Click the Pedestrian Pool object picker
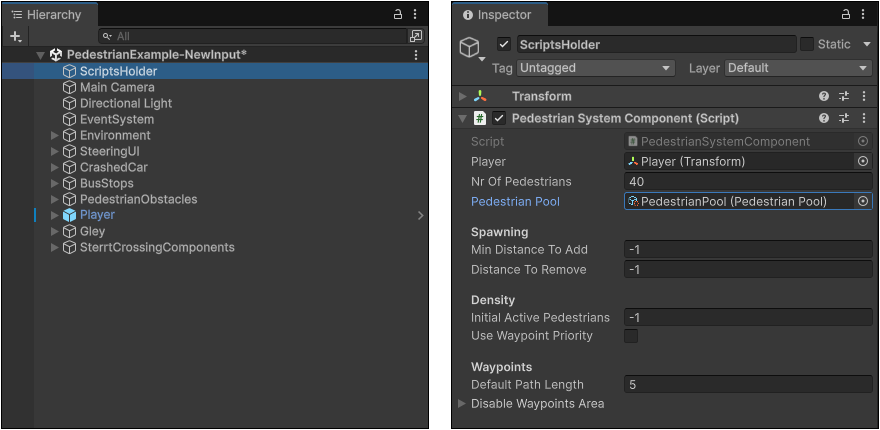880x430 pixels. coord(863,201)
